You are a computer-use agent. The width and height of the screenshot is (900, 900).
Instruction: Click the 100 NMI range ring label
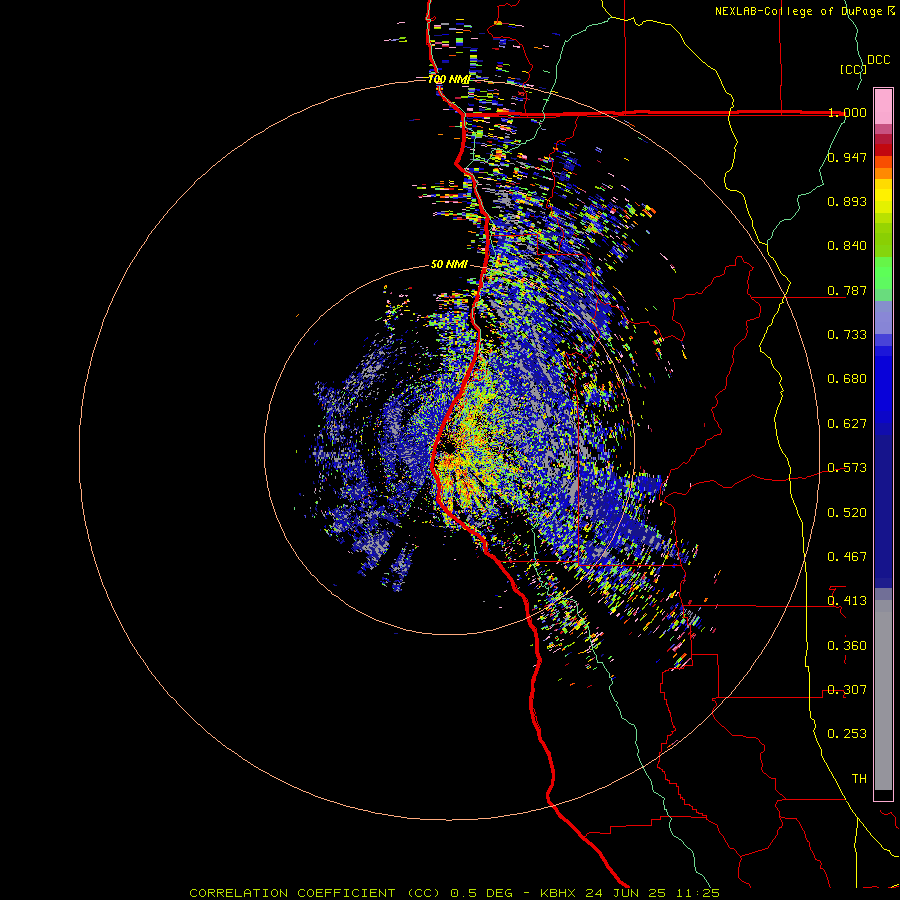click(449, 79)
